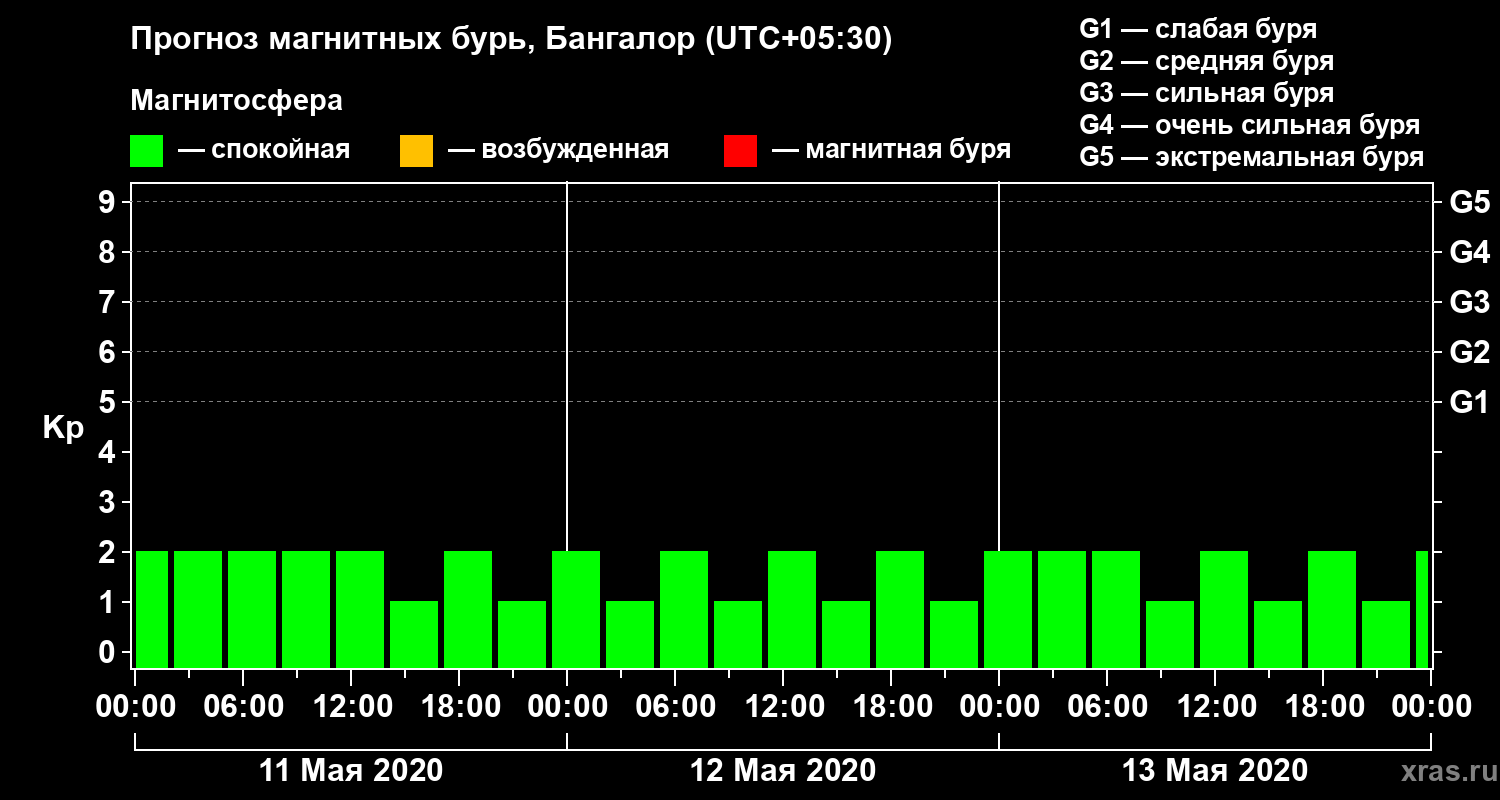Click the '12 Мая 2020' date label
The image size is (1500, 800).
(783, 771)
